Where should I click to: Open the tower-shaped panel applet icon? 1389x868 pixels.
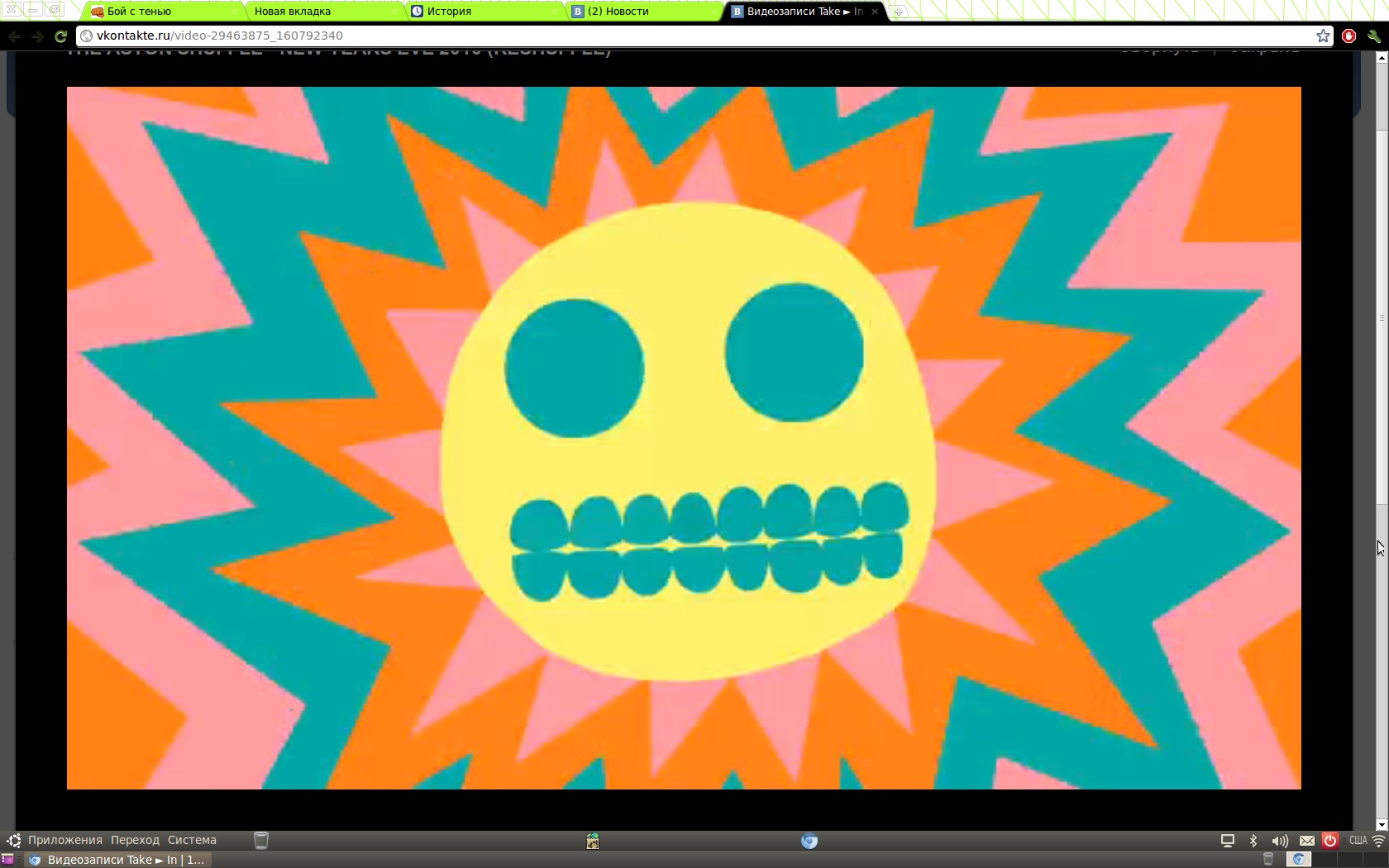pyautogui.click(x=593, y=841)
